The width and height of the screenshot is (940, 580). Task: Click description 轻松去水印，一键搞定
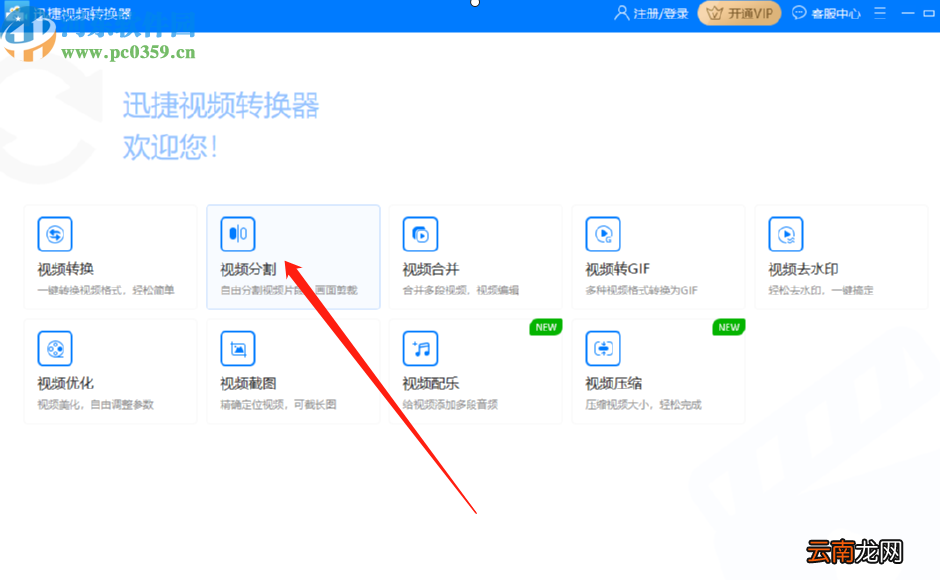821,290
